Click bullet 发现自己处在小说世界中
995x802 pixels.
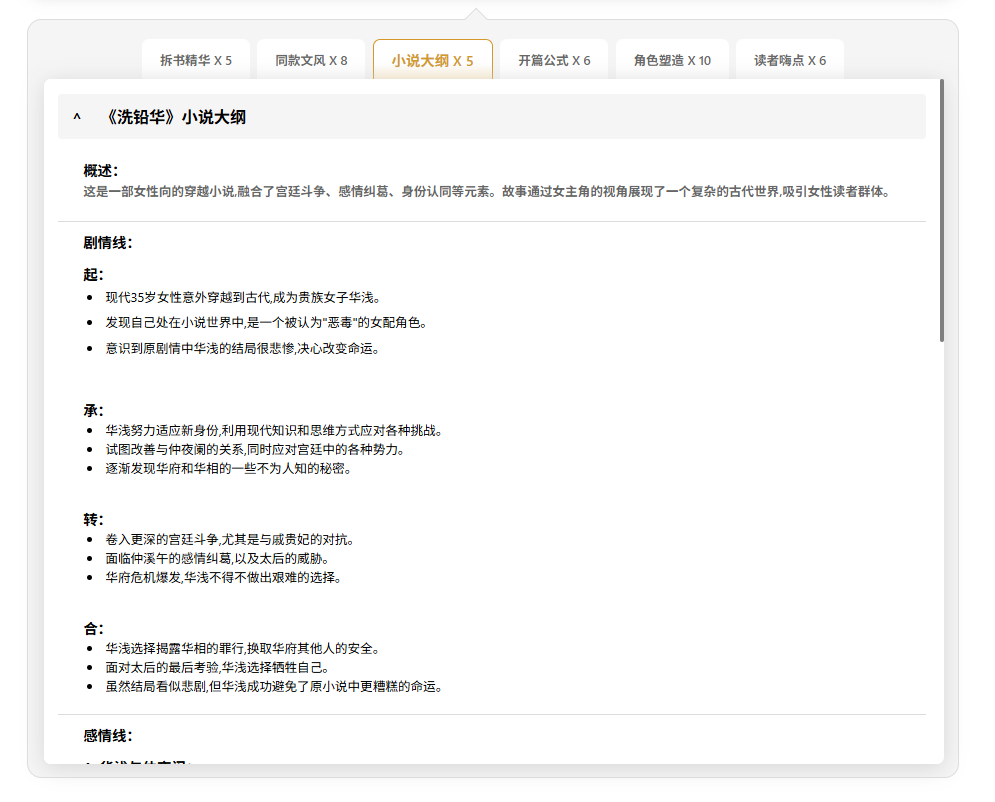(266, 322)
